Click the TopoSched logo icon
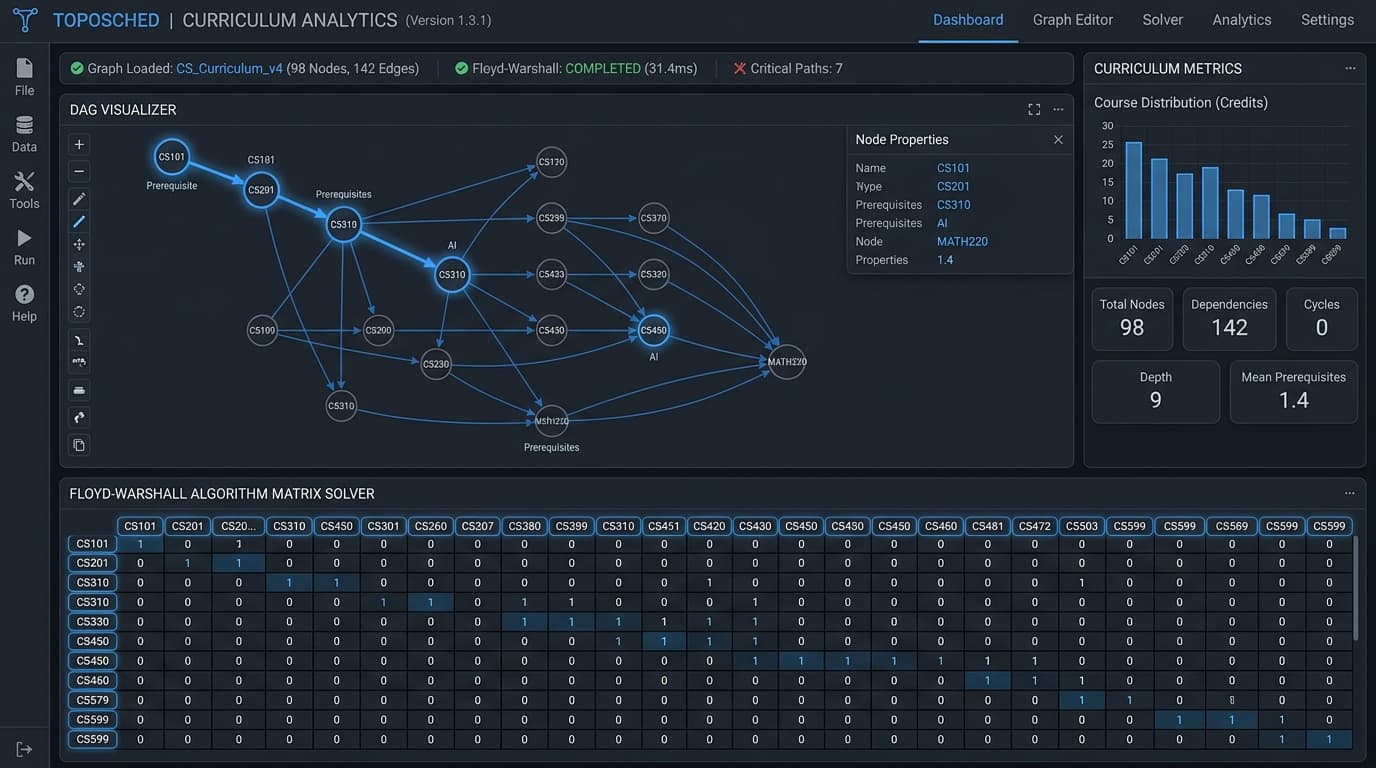This screenshot has height=768, width=1376. click(x=24, y=19)
